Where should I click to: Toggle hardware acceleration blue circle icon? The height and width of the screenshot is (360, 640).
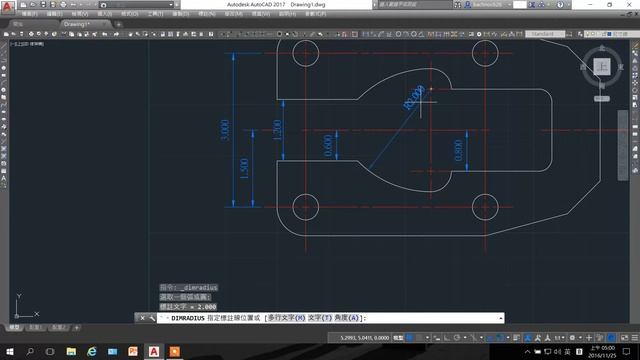point(611,338)
